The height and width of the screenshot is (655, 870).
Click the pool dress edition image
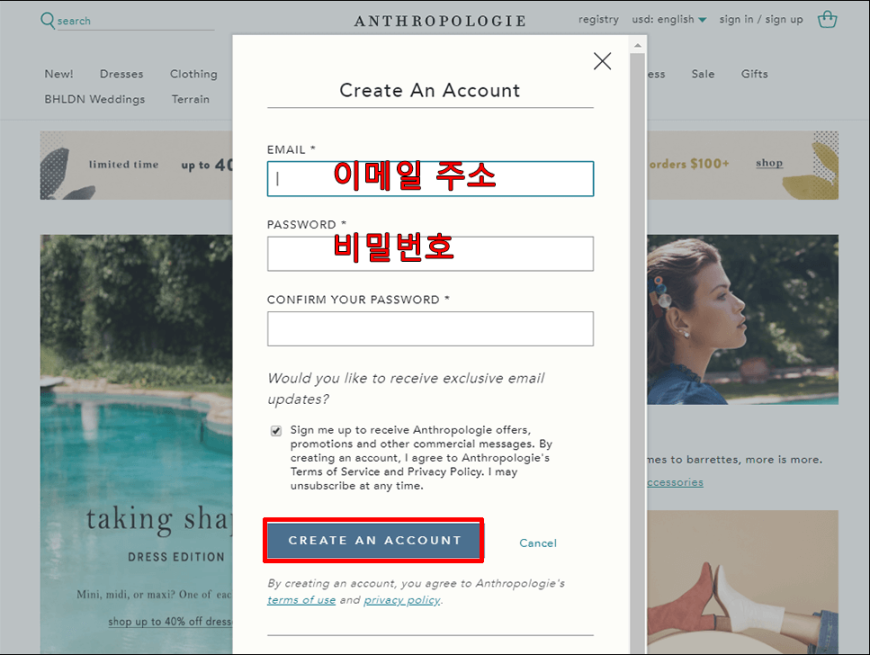[136, 444]
